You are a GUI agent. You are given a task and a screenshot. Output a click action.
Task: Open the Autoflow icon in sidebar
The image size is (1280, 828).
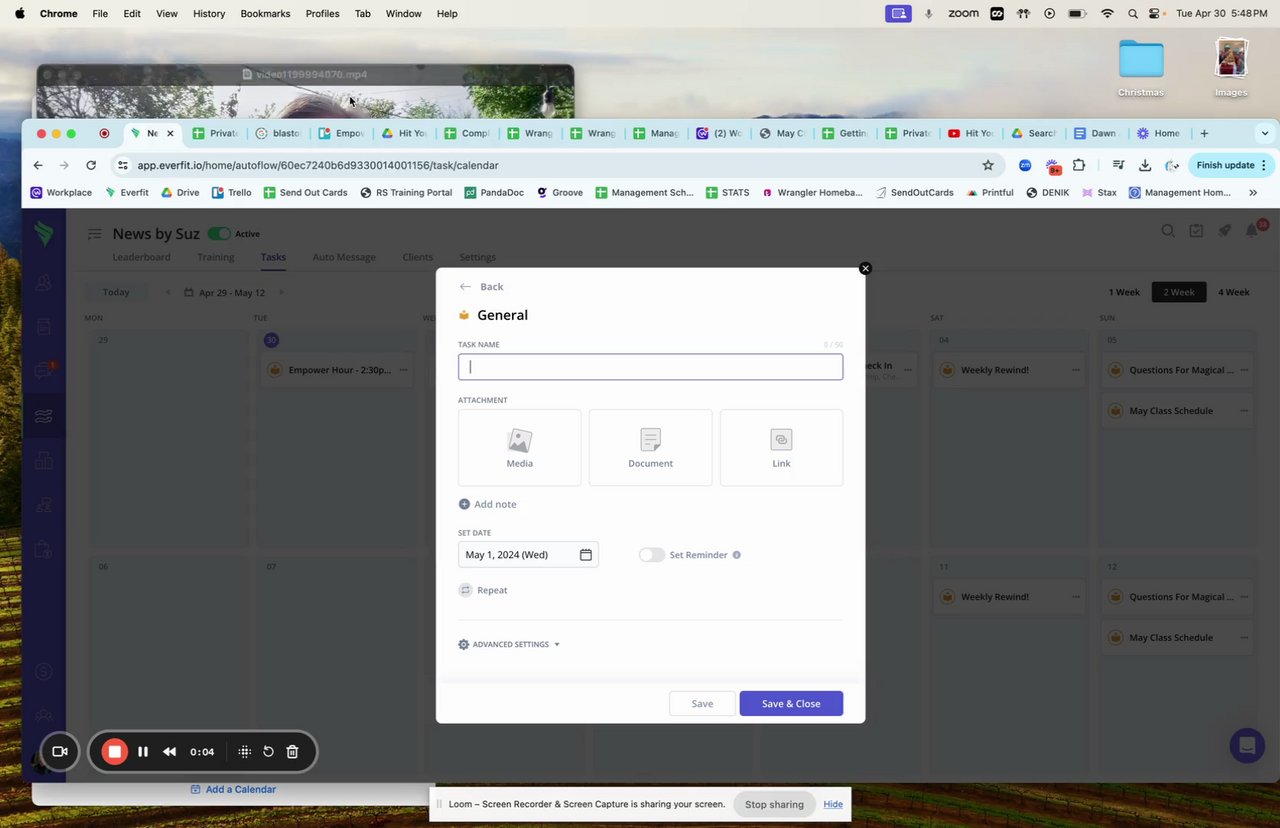[43, 416]
